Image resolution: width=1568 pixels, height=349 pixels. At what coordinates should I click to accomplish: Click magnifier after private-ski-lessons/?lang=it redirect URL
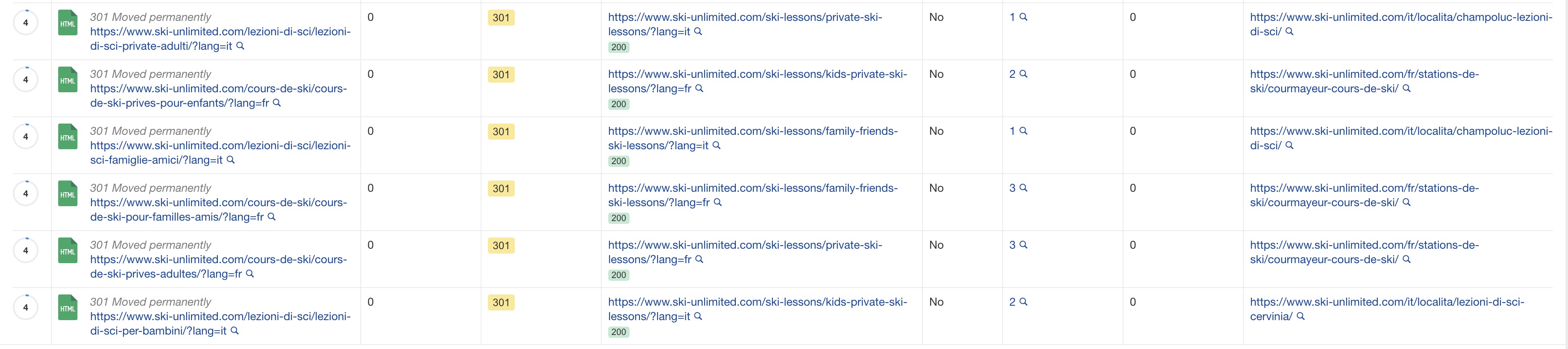coord(698,31)
